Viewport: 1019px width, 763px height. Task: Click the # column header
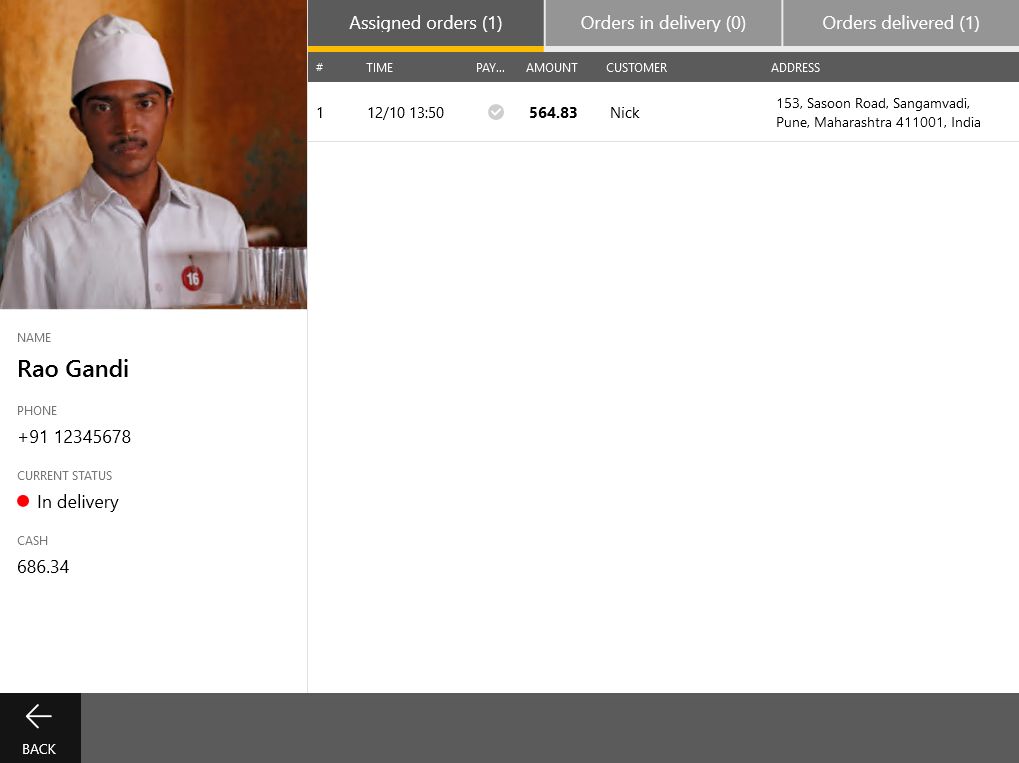(x=320, y=68)
